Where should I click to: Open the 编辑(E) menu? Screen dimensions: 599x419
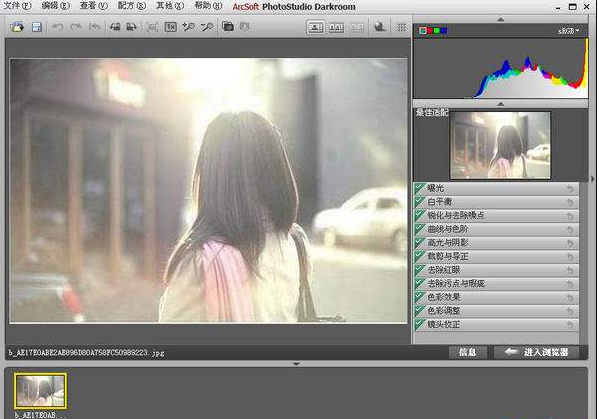(55, 6)
